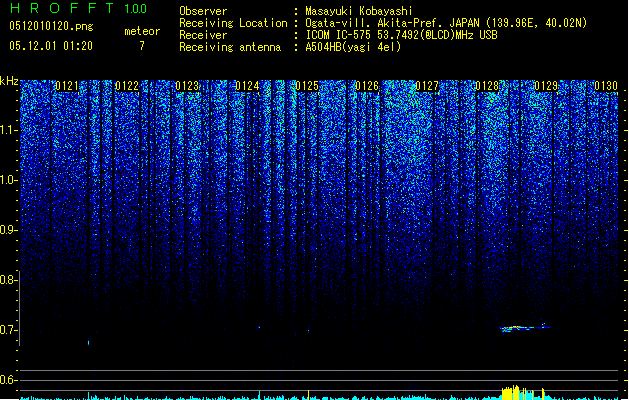
Task: Click the kHz axis unit label
Action: coord(9,81)
